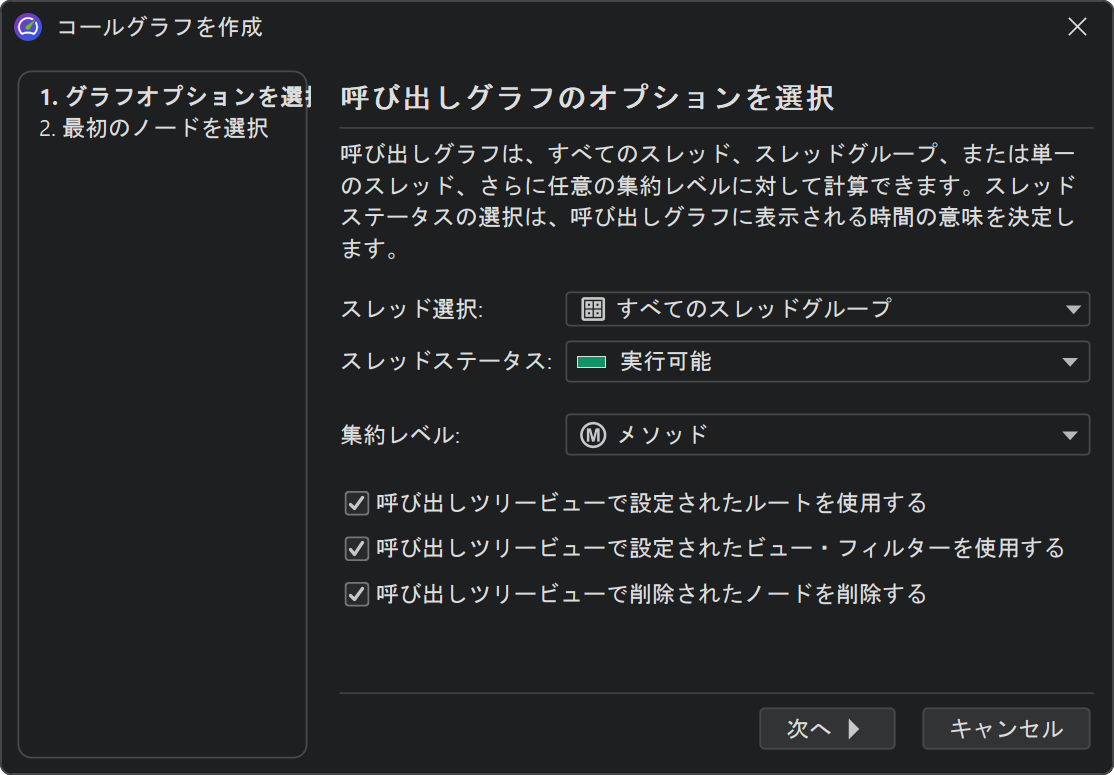This screenshot has height=775, width=1114.
Task: Click the arrow of 実行可能 combo box
Action: pyautogui.click(x=1070, y=362)
